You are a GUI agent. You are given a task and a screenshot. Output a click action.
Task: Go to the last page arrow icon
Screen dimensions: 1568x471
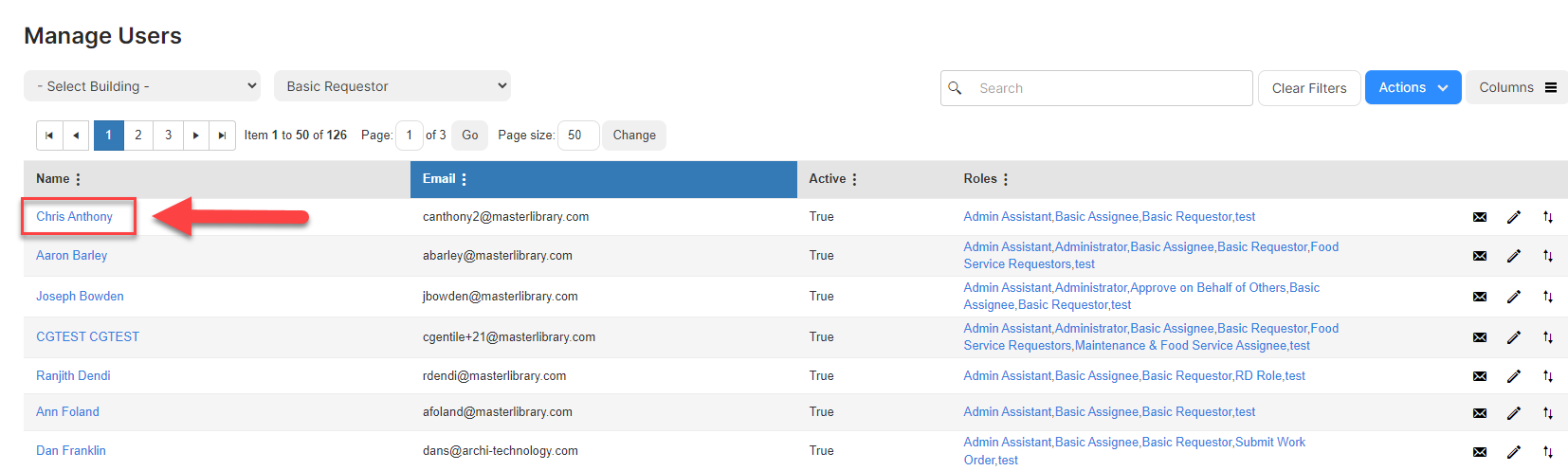tap(222, 136)
